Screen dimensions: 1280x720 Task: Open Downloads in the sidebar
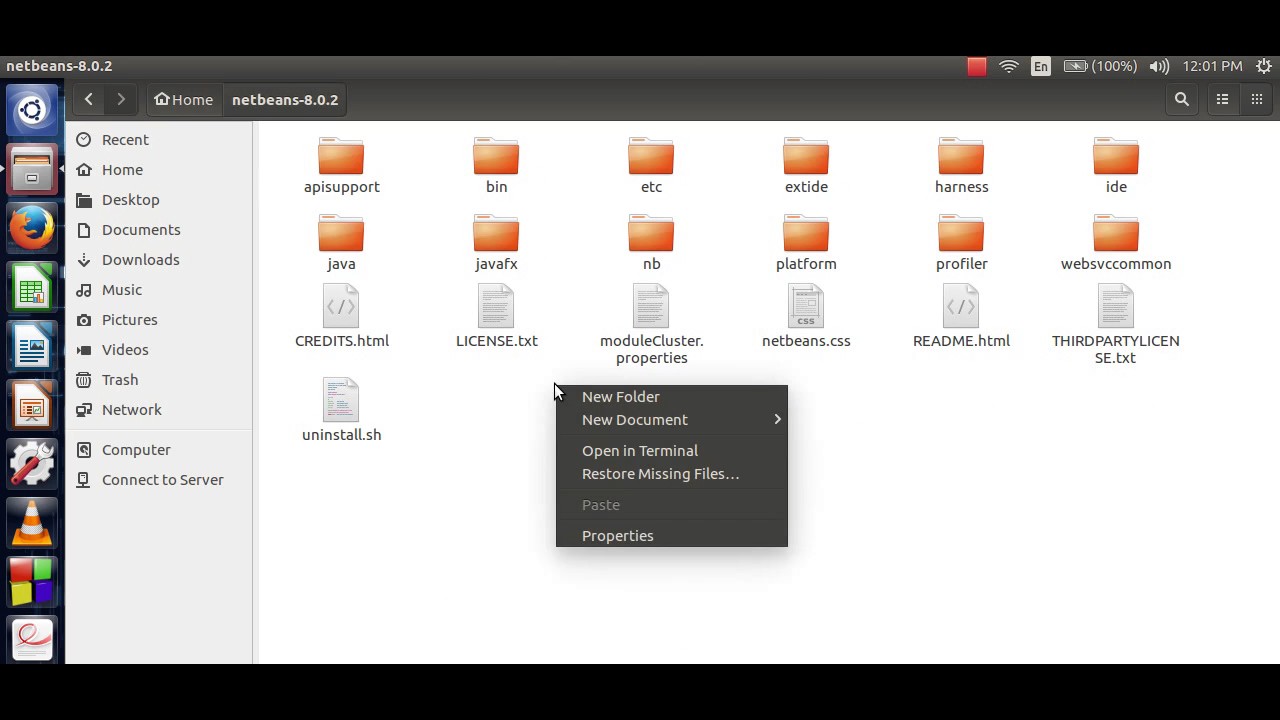[x=159, y=260]
